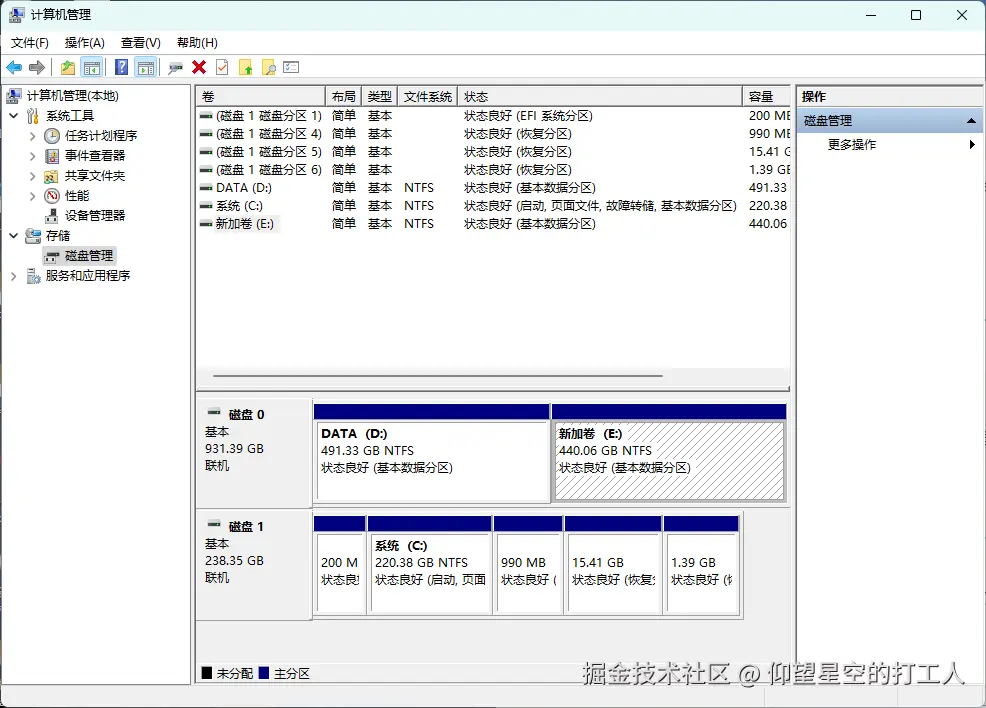Expand the 任务计划程序 tree node
The height and width of the screenshot is (708, 986).
[x=32, y=135]
